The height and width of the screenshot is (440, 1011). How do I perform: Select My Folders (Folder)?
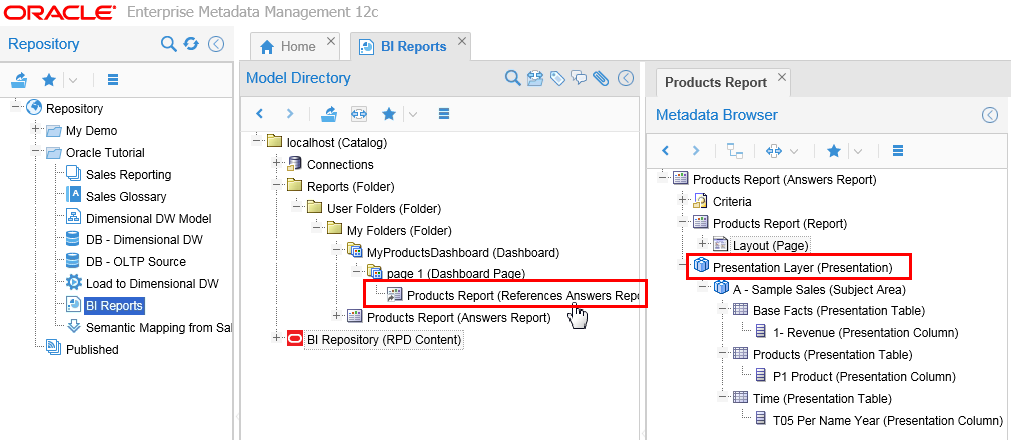pos(399,230)
